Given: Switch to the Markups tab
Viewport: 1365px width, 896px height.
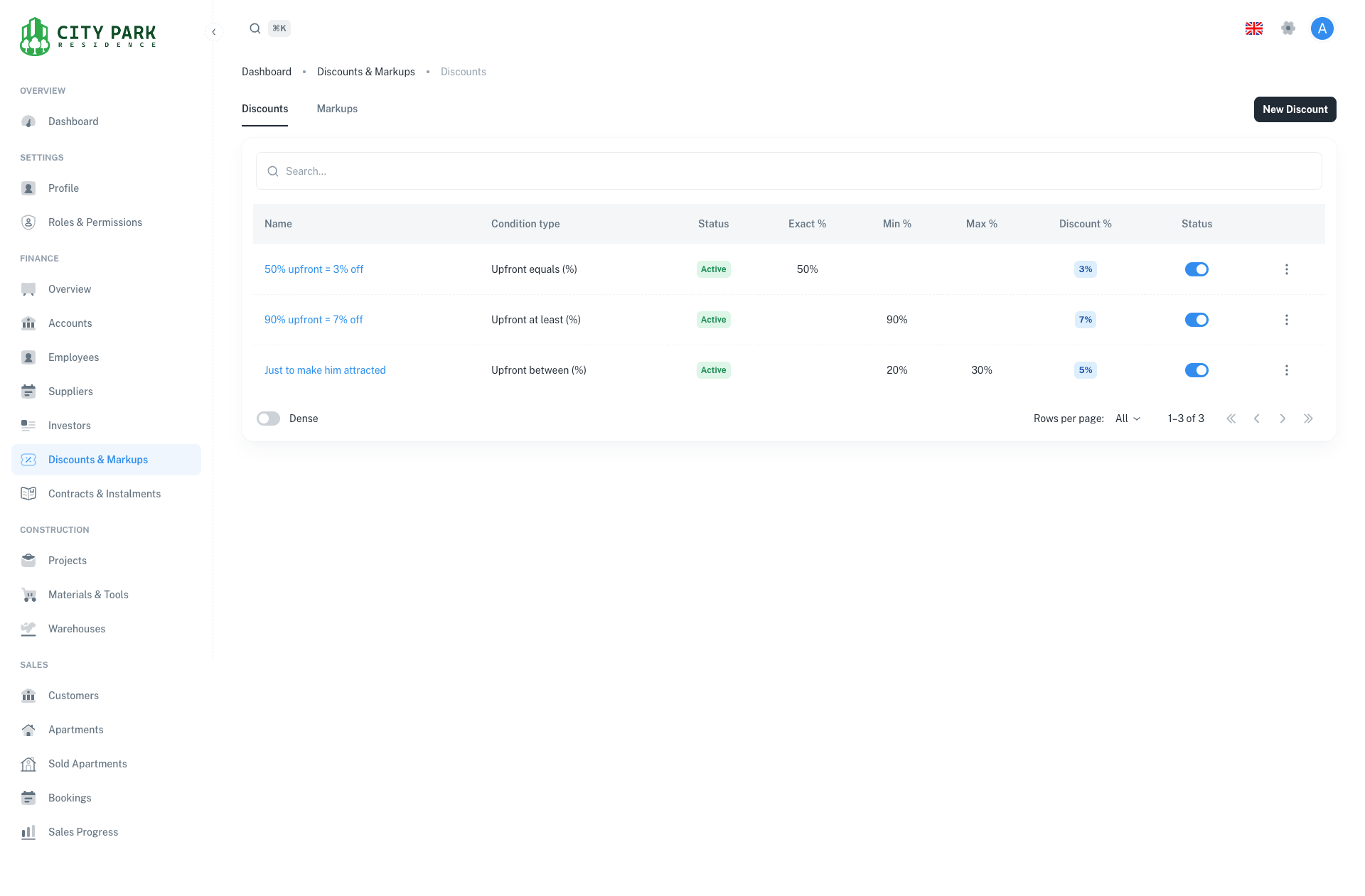Looking at the screenshot, I should tap(337, 109).
